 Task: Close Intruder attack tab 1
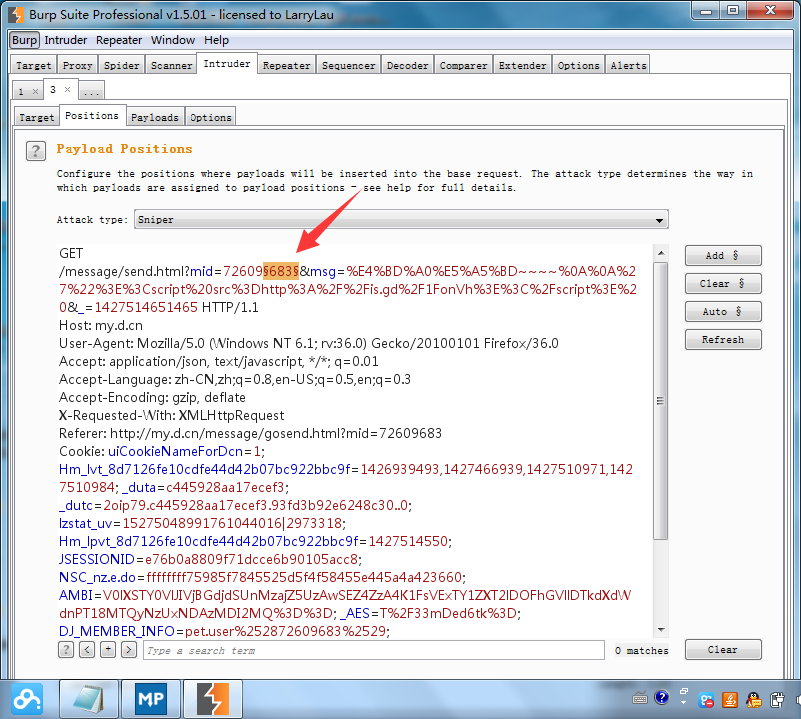click(x=35, y=91)
